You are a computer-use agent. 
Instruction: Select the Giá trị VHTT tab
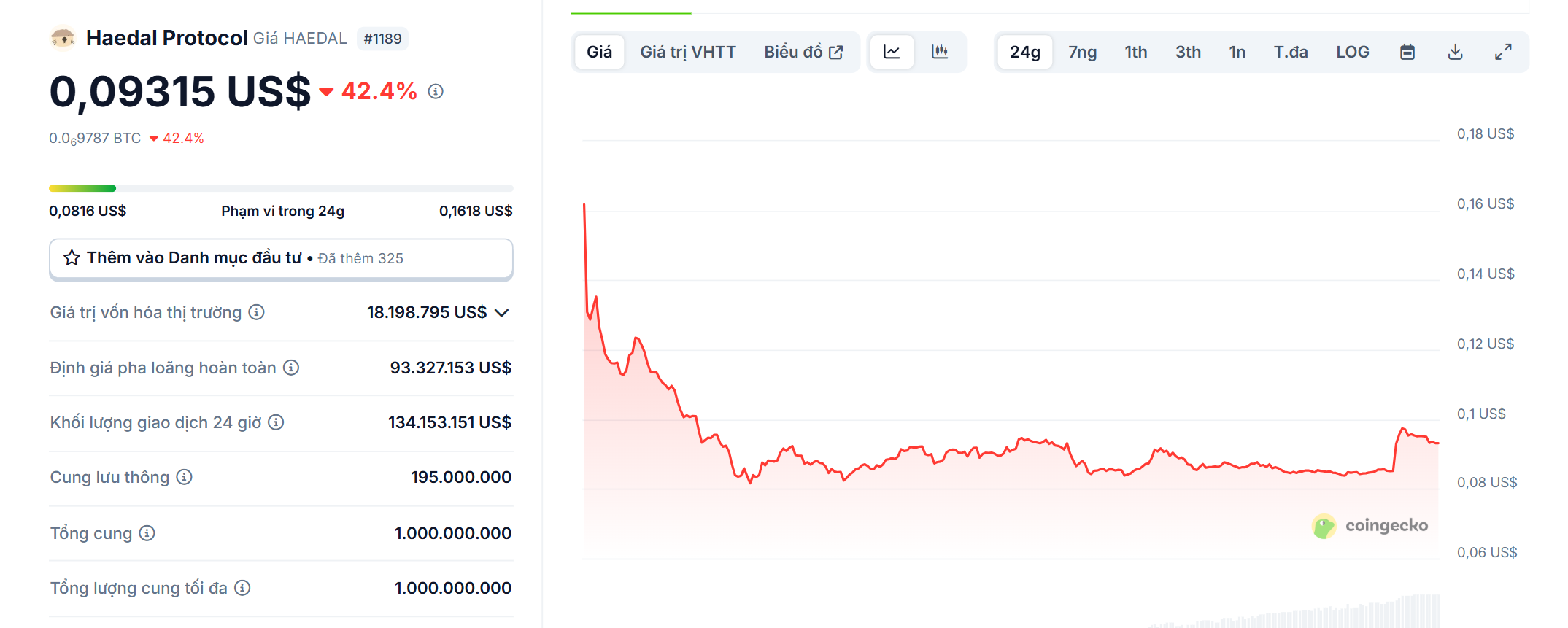pyautogui.click(x=688, y=52)
